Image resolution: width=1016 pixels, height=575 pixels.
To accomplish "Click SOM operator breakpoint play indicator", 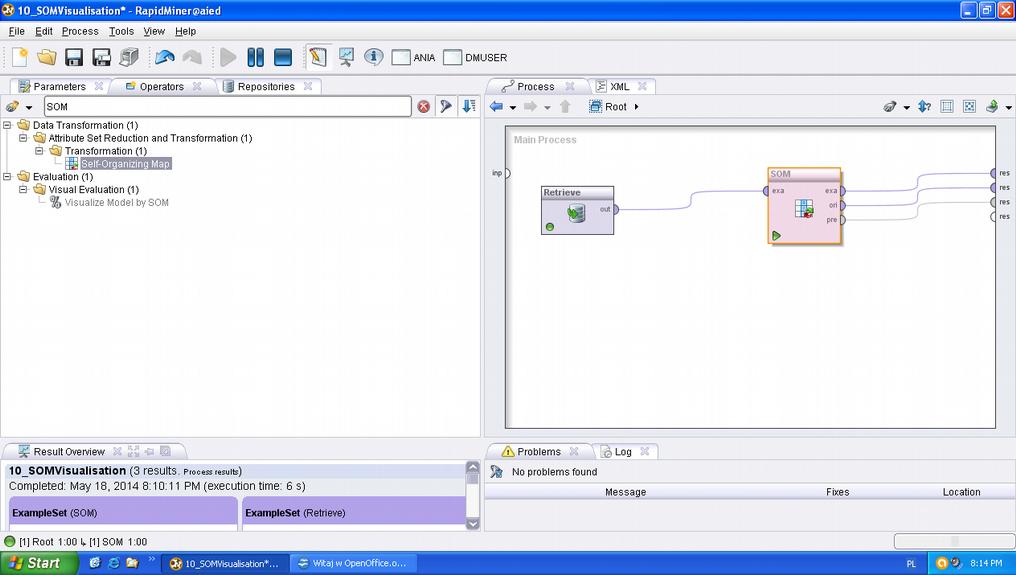I will 776,235.
